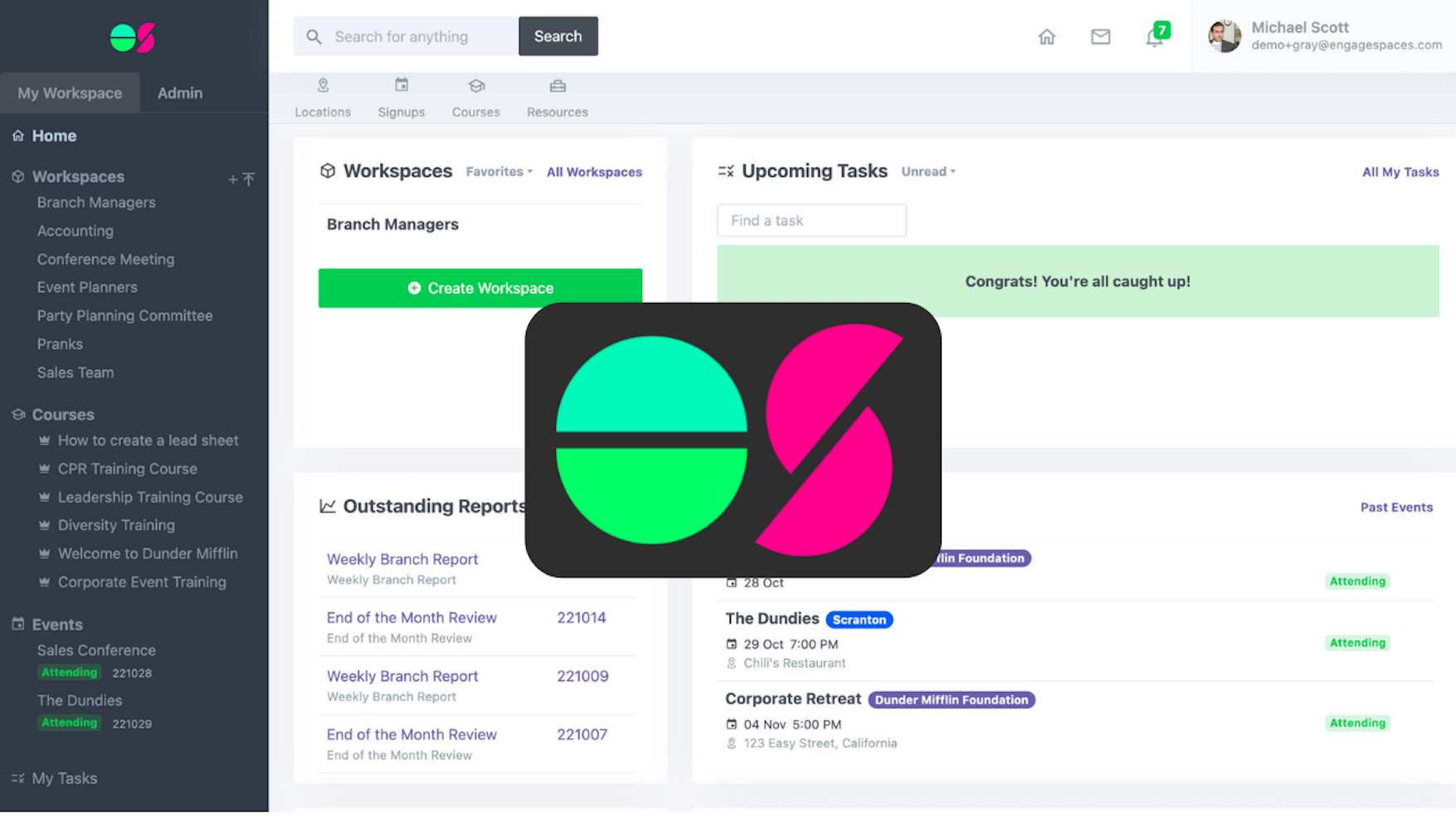Image resolution: width=1456 pixels, height=819 pixels.
Task: Switch to the Admin tab
Action: (179, 93)
